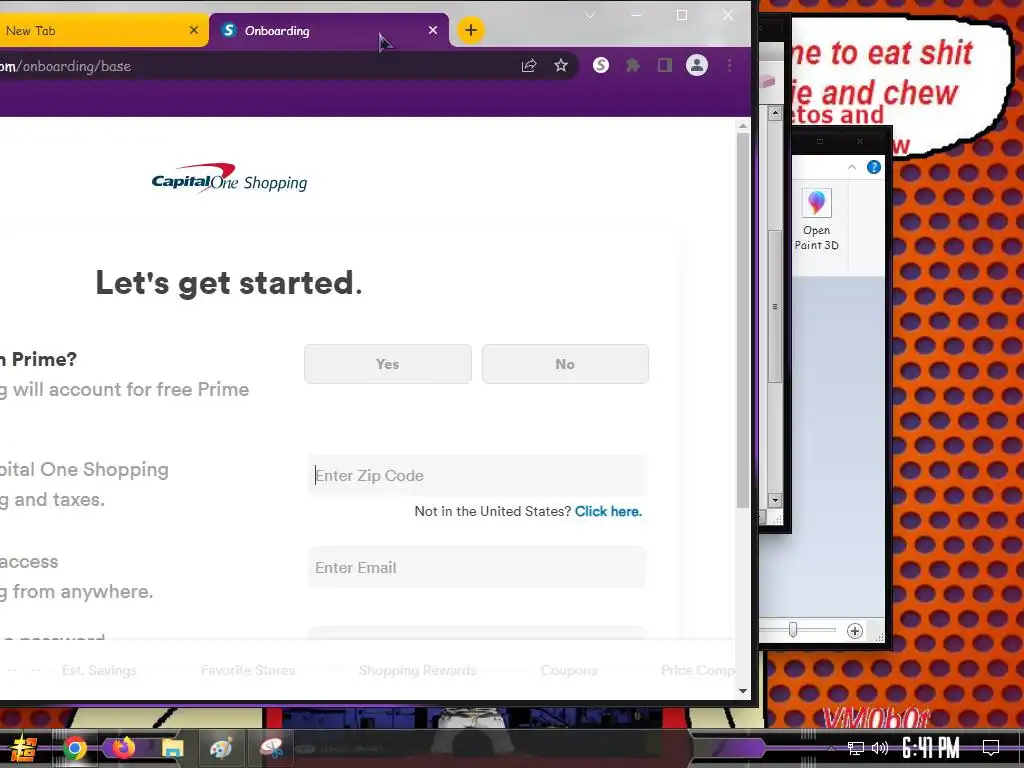Viewport: 1024px width, 768px height.
Task: Click browser page scrollbar down arrow
Action: point(743,690)
